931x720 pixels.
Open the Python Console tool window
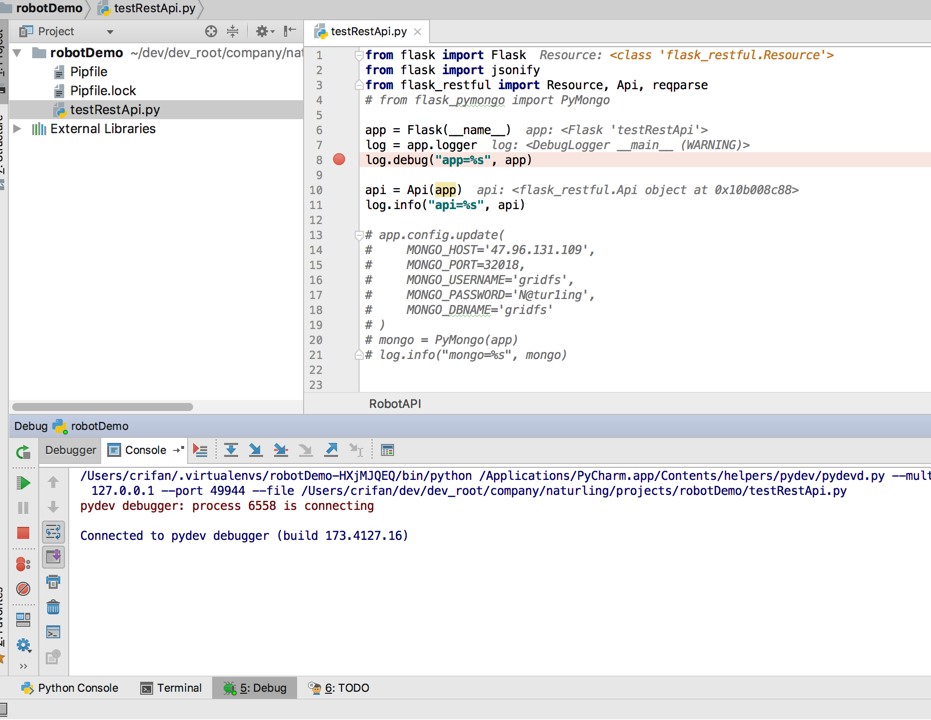tap(70, 688)
